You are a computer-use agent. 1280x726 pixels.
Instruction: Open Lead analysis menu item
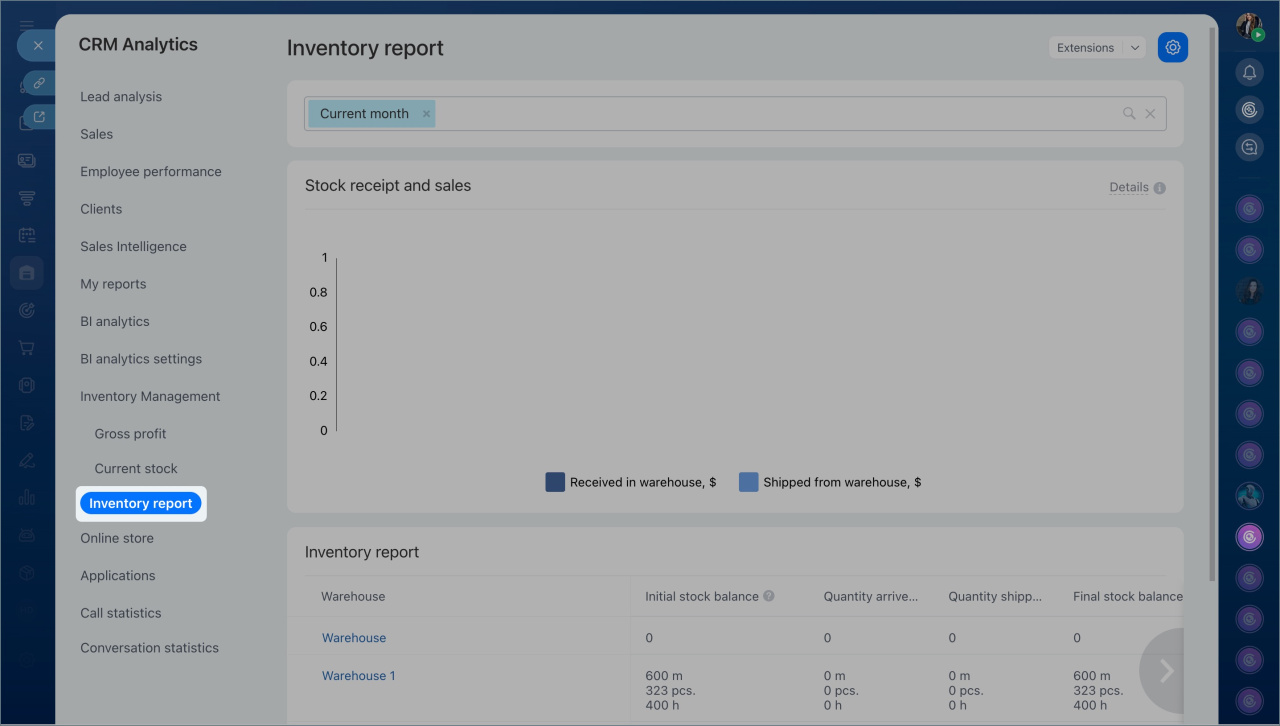click(x=121, y=97)
